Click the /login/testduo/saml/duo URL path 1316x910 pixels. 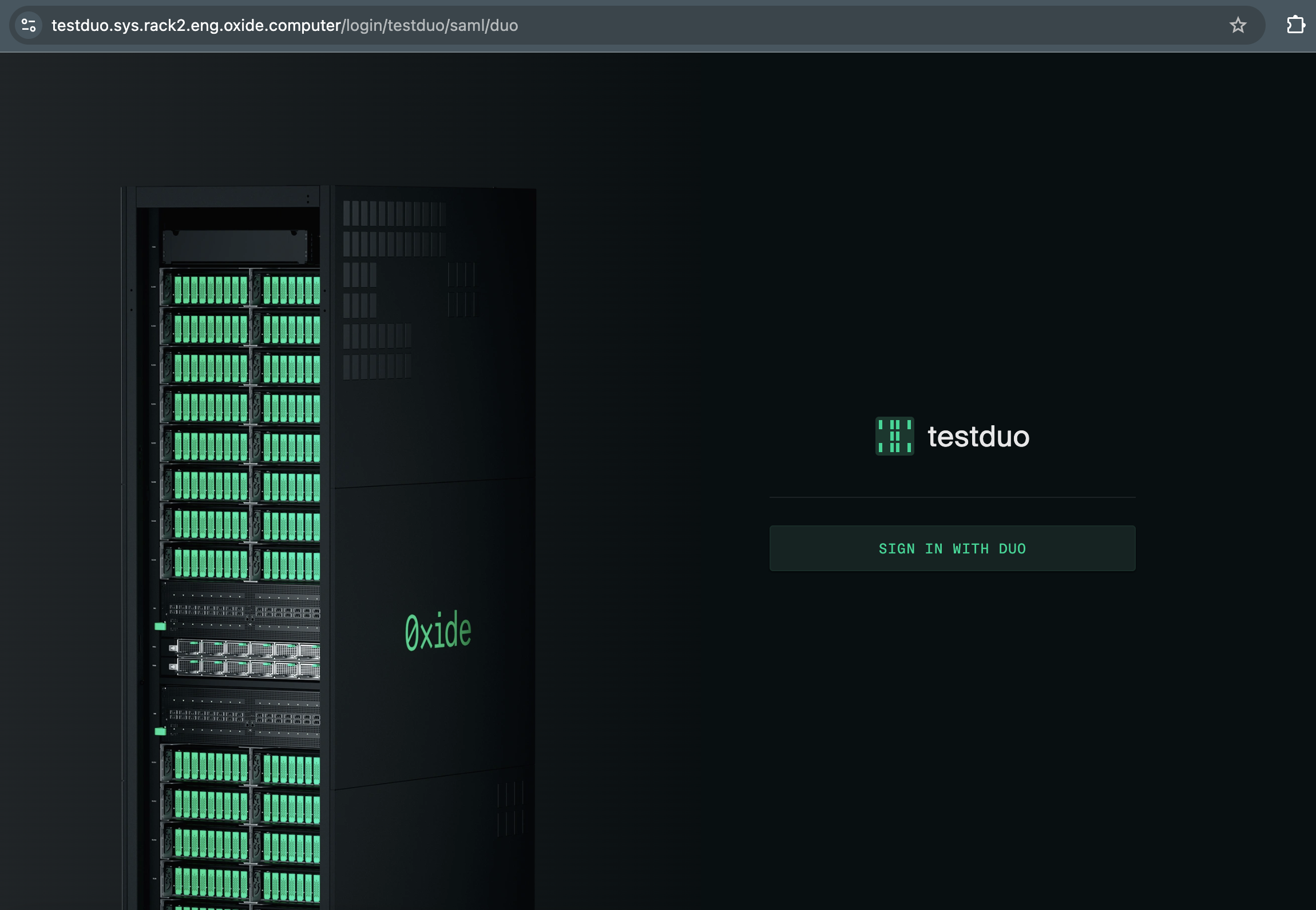(430, 25)
